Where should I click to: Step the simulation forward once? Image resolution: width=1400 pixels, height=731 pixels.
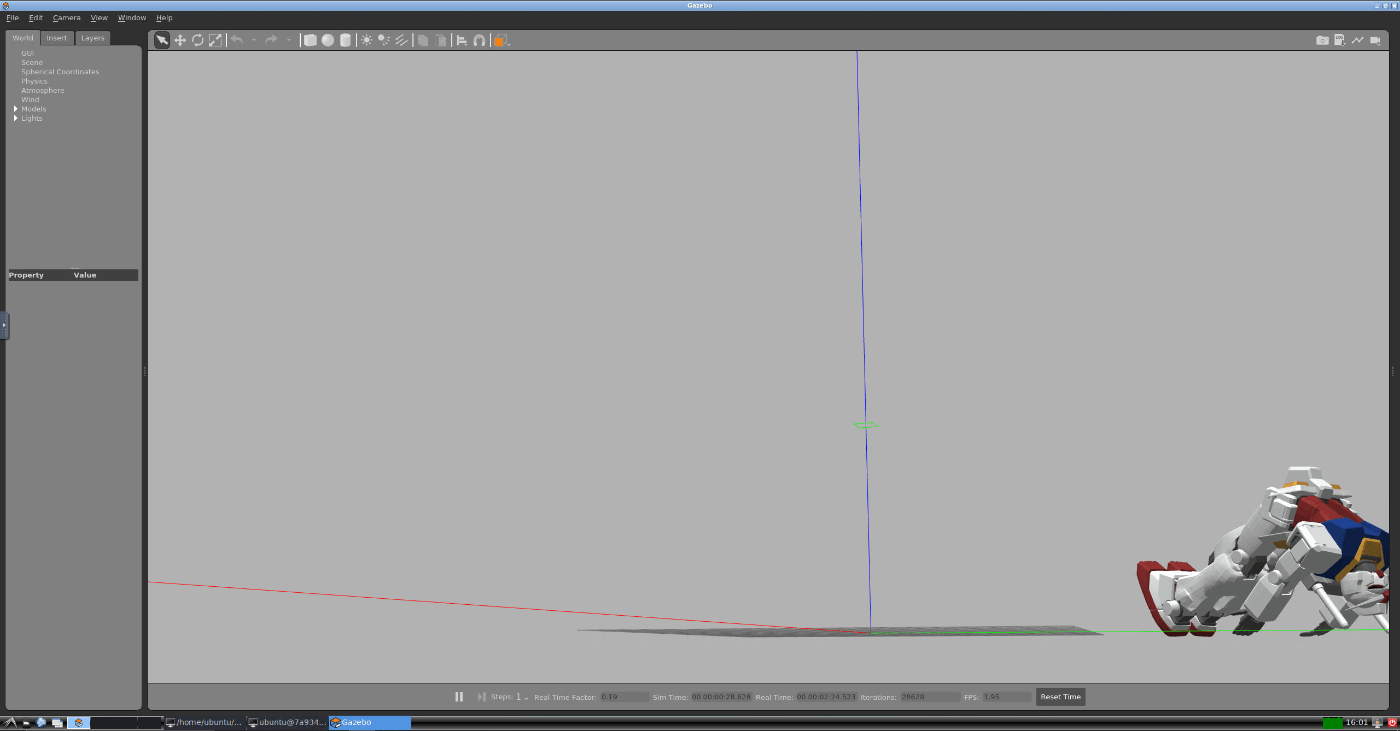[x=481, y=697]
